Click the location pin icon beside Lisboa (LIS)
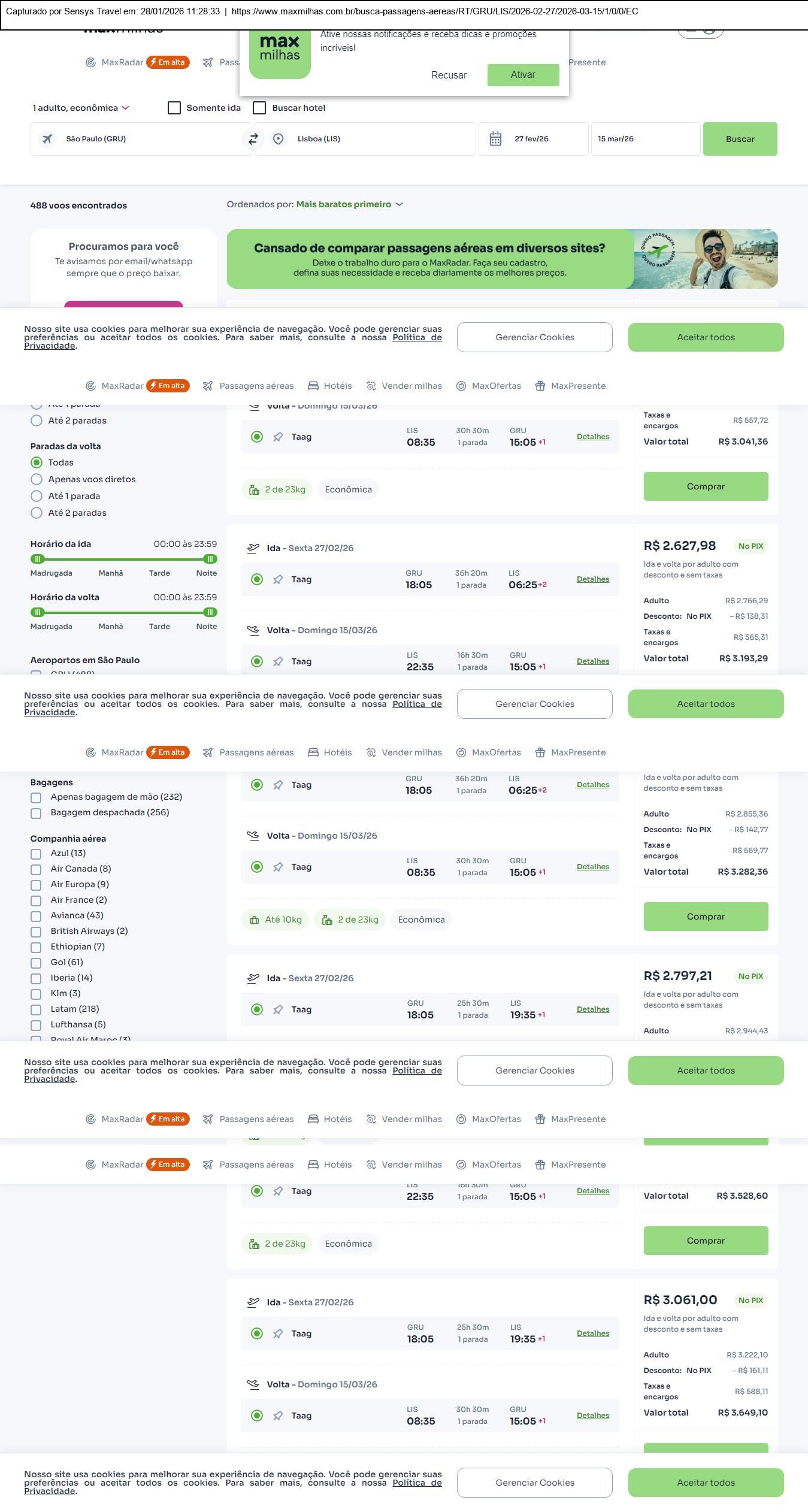Screen dimensions: 808x1512 [x=278, y=139]
